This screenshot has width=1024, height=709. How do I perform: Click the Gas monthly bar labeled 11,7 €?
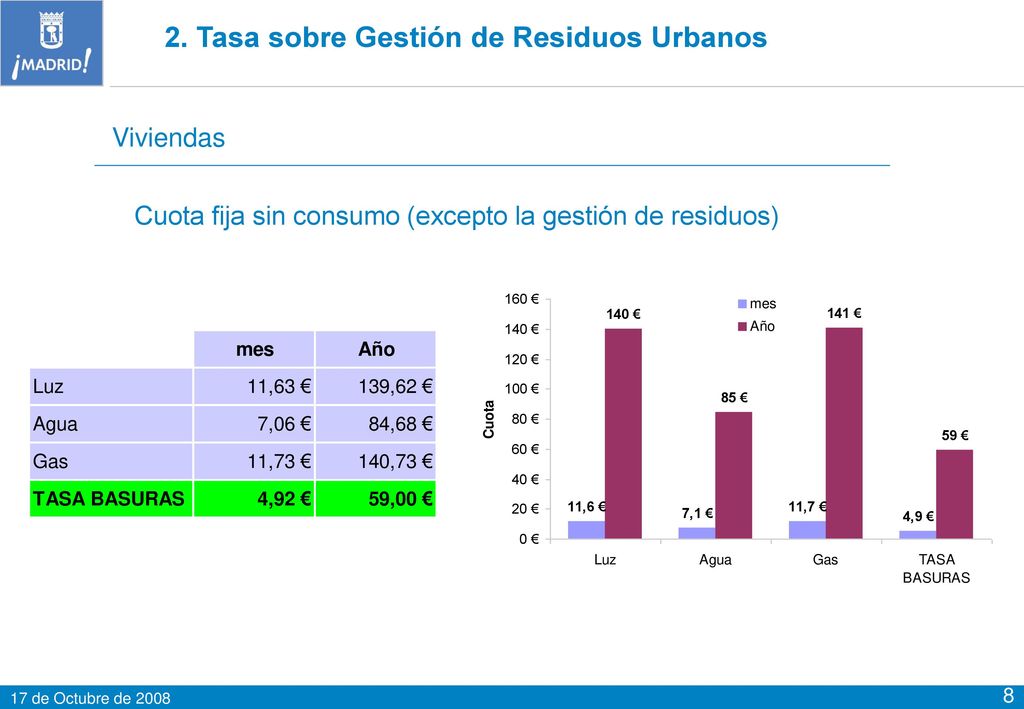coord(807,530)
